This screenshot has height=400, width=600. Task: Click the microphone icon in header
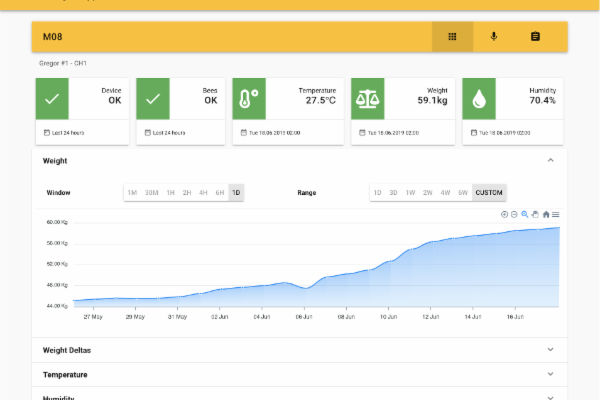tap(493, 37)
